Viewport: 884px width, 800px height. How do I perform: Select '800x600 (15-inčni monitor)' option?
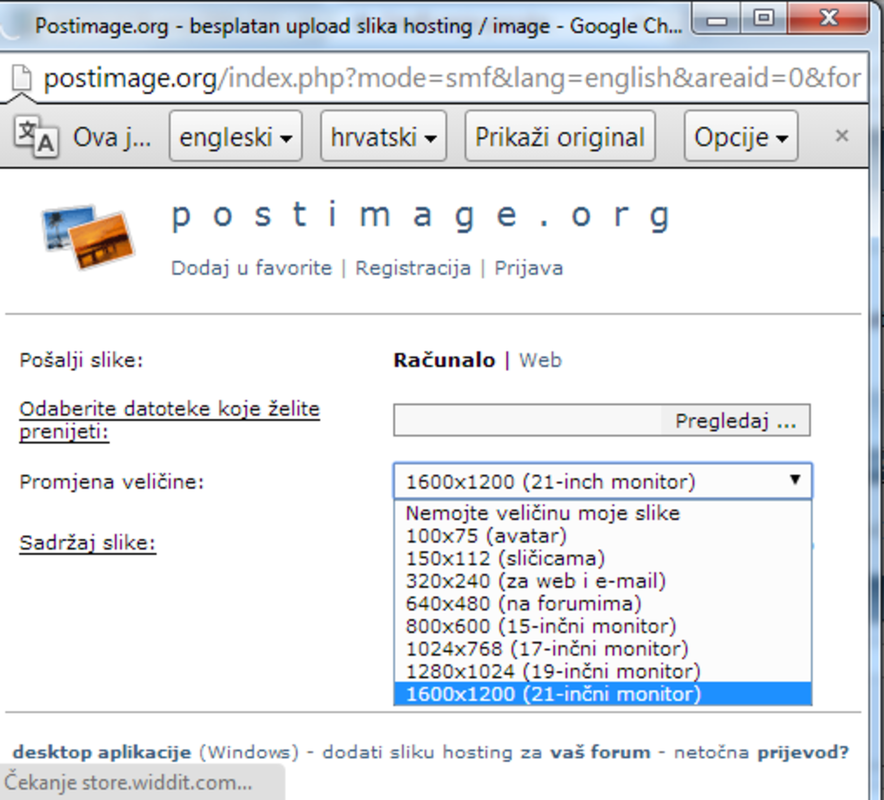[x=603, y=626]
